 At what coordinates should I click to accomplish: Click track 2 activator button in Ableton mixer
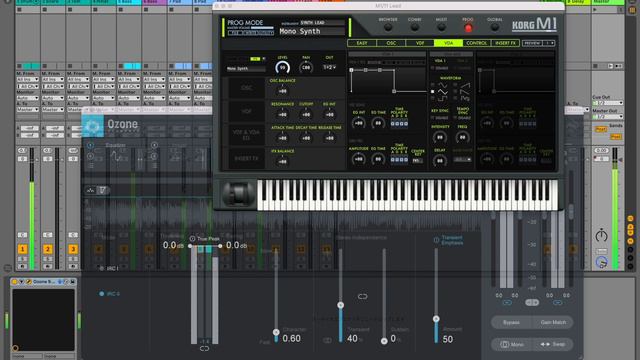(x=48, y=249)
